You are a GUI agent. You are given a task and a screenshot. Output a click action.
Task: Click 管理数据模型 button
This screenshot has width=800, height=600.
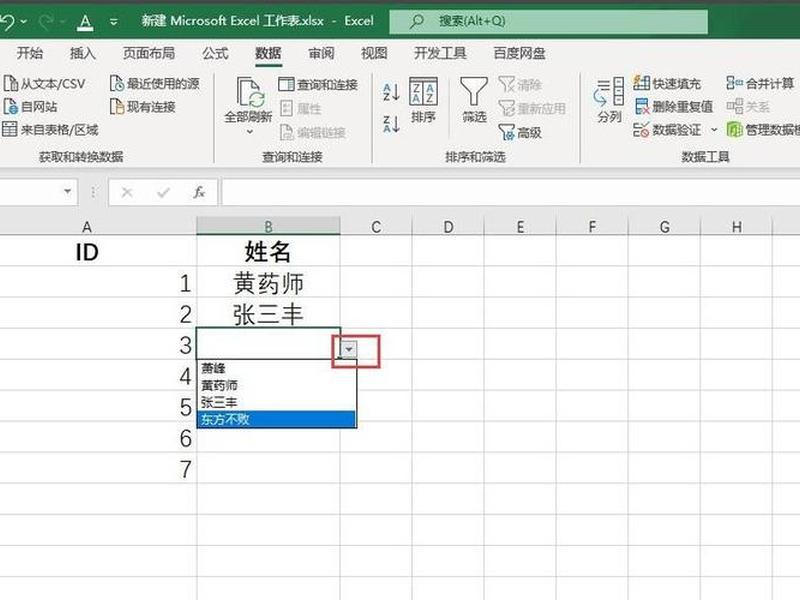[763, 130]
